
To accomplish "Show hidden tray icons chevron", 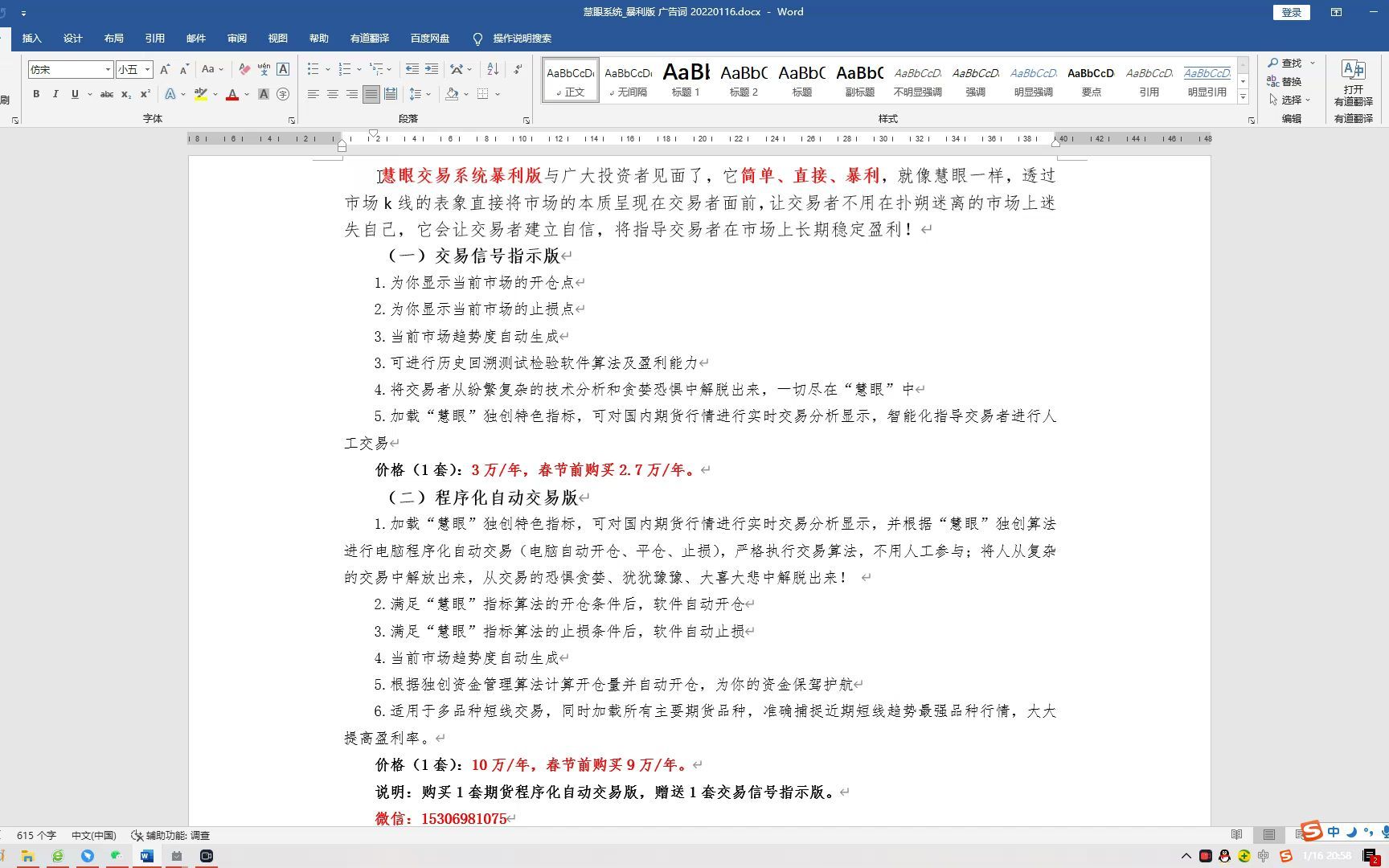I will coord(1186,856).
